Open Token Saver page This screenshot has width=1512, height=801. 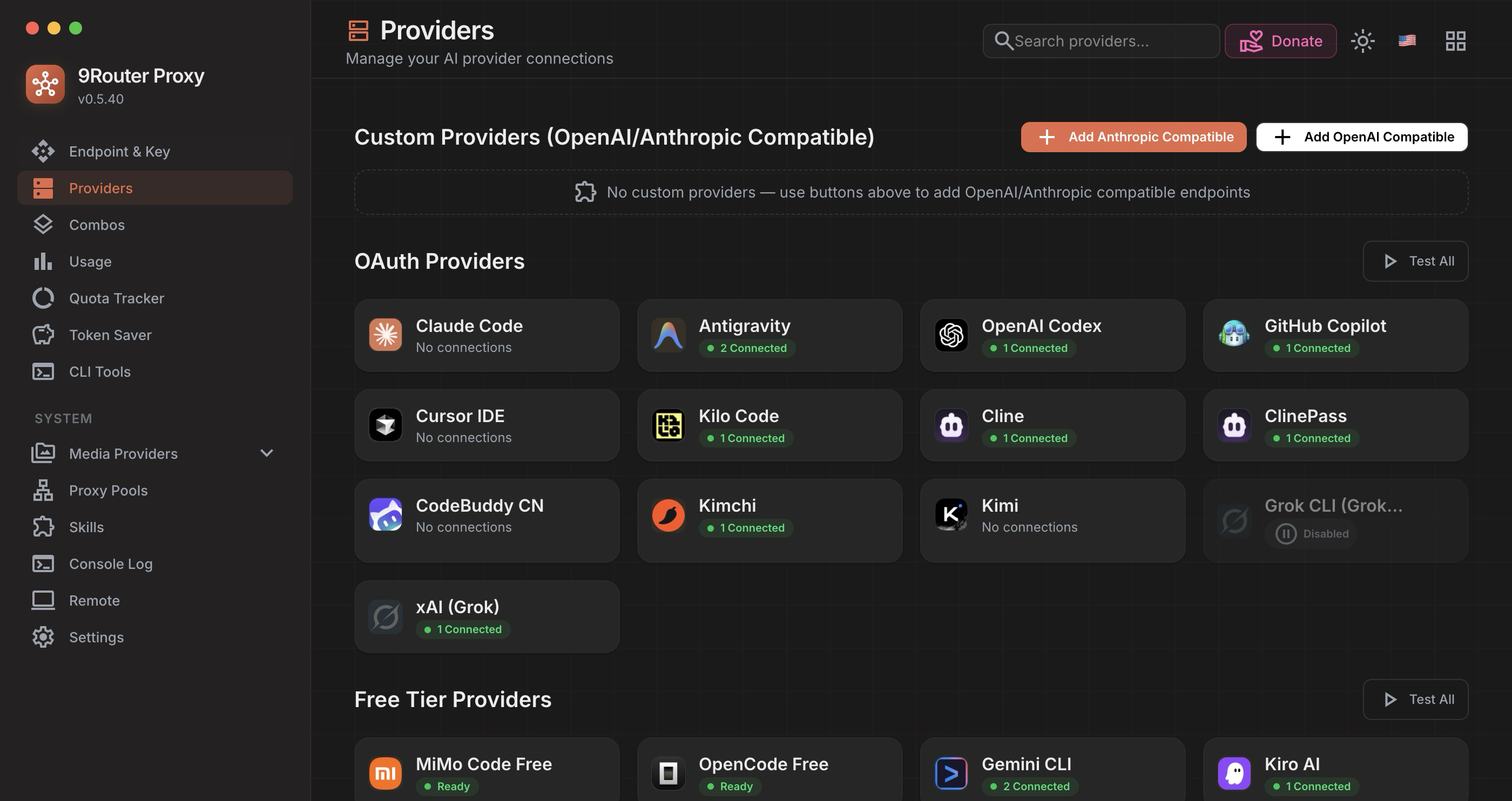155,335
